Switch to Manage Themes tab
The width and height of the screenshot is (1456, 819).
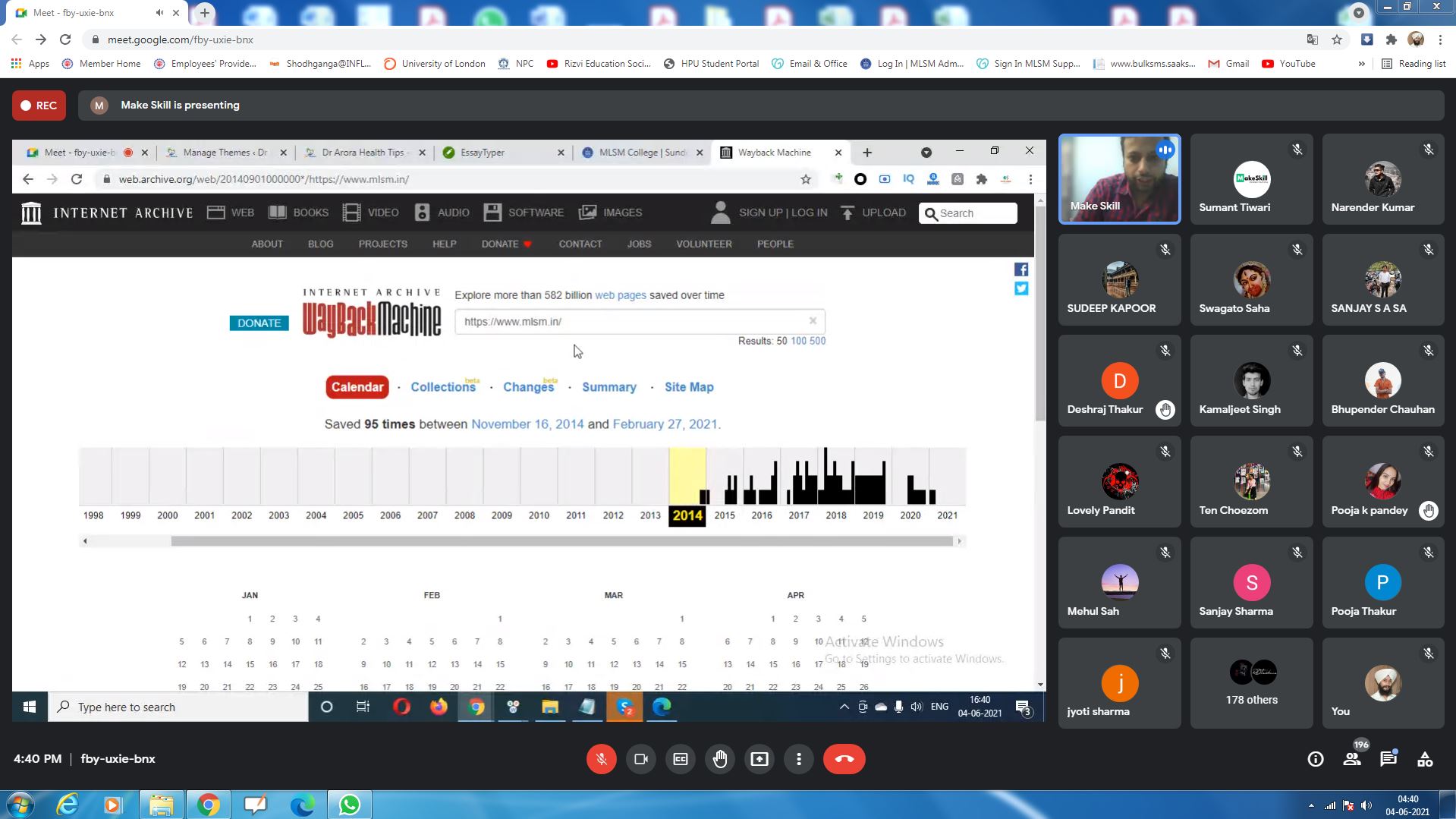pos(225,153)
